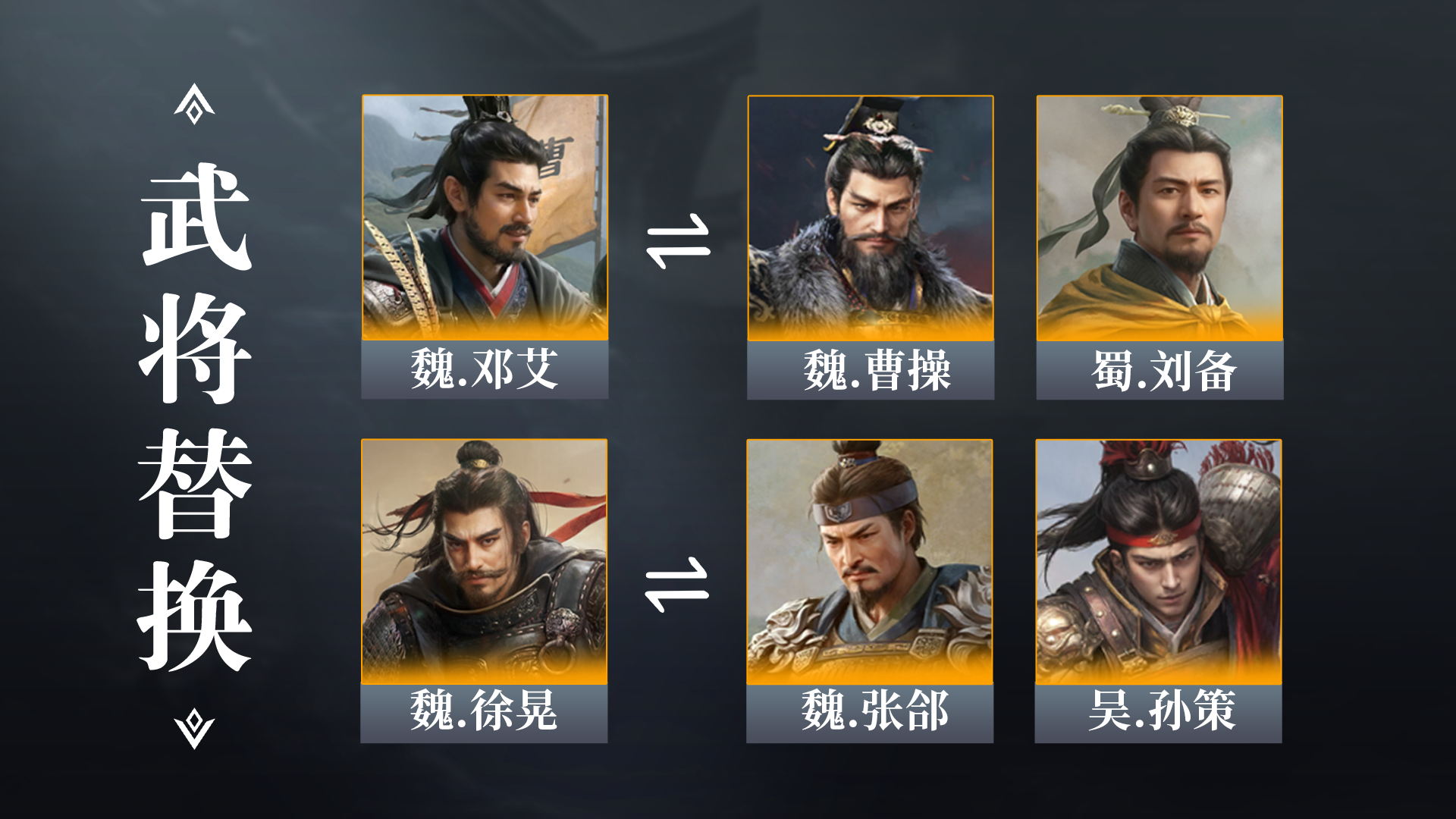Viewport: 1456px width, 819px height.
Task: Click the 魏.徐晃 general portrait
Action: [x=484, y=562]
